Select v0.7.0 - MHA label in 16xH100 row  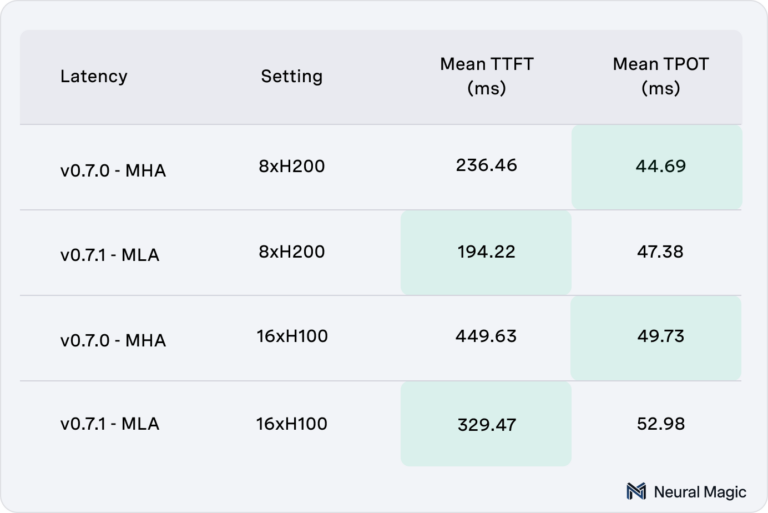113,340
